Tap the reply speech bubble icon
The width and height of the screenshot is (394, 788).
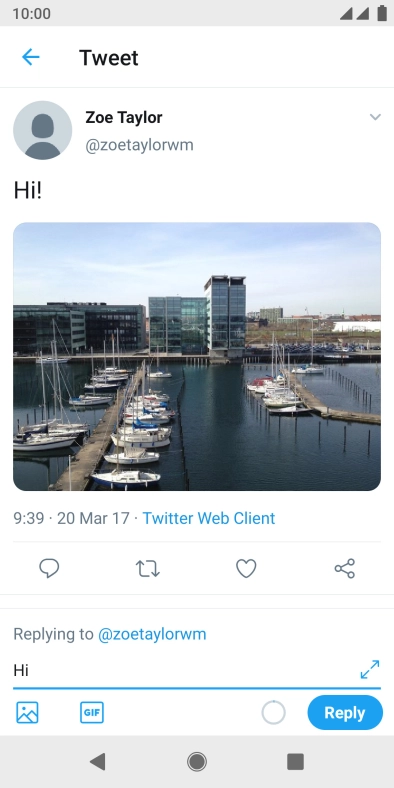[49, 568]
